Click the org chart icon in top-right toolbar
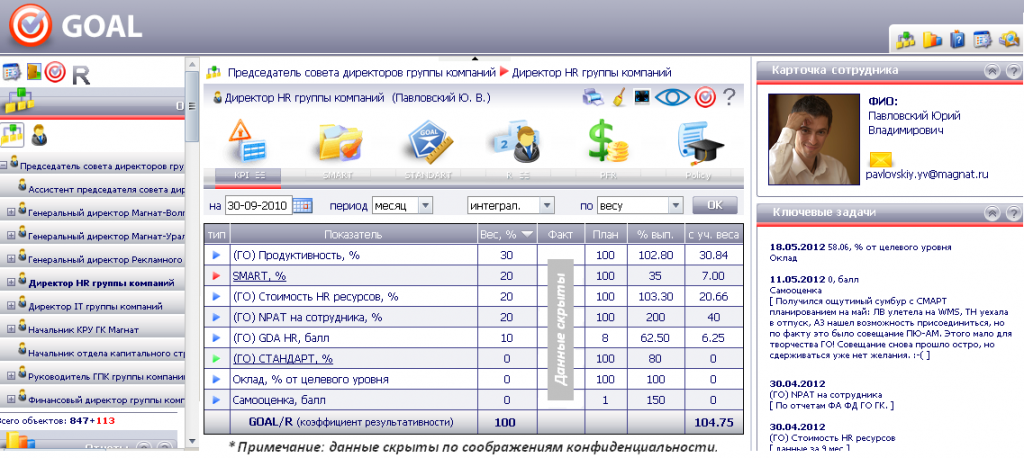The width and height of the screenshot is (1024, 458). click(x=905, y=40)
